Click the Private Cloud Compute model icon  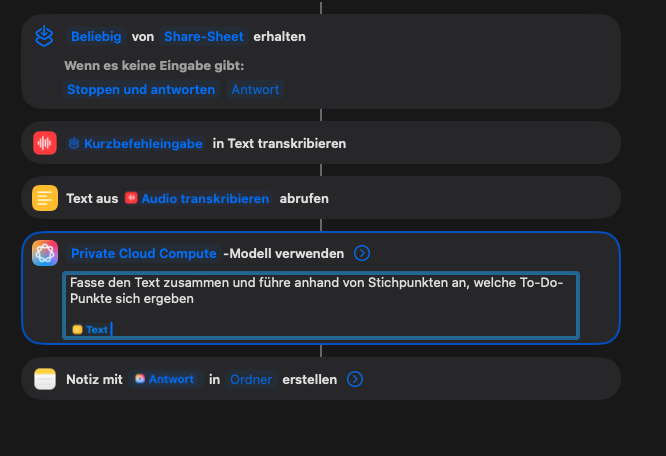44,253
